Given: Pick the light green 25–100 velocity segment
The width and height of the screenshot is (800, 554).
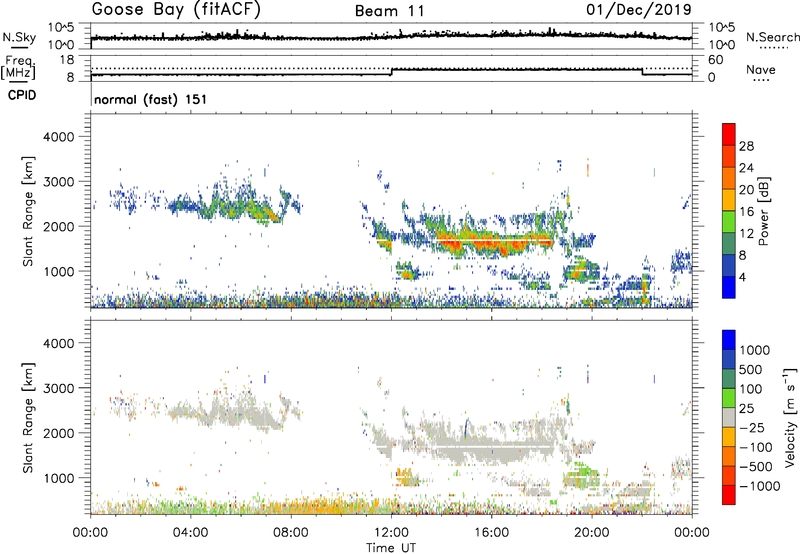Looking at the screenshot, I should pyautogui.click(x=729, y=398).
